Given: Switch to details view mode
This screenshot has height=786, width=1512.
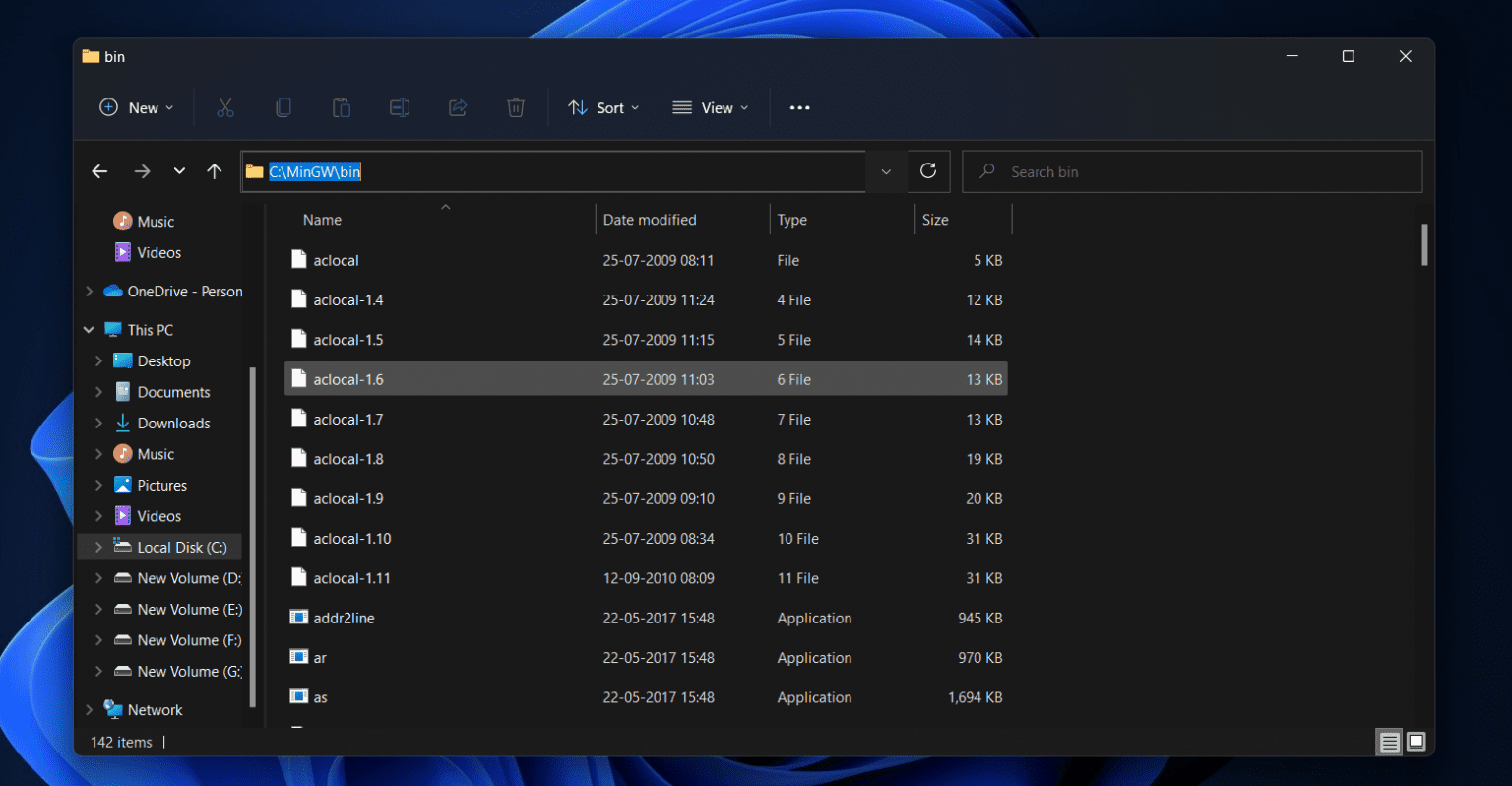Looking at the screenshot, I should pyautogui.click(x=1388, y=741).
